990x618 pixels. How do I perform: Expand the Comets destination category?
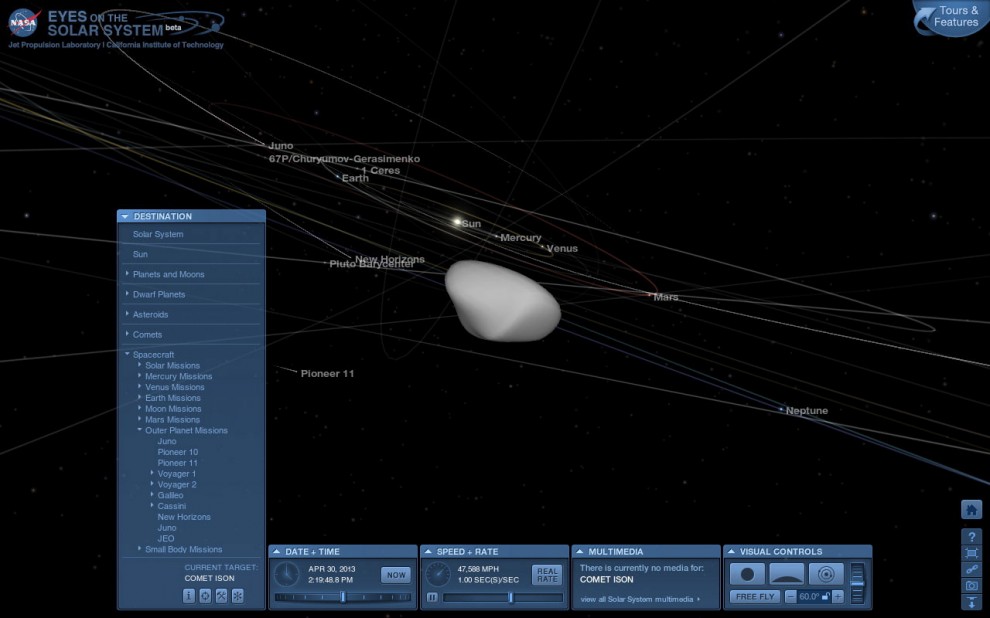(147, 335)
